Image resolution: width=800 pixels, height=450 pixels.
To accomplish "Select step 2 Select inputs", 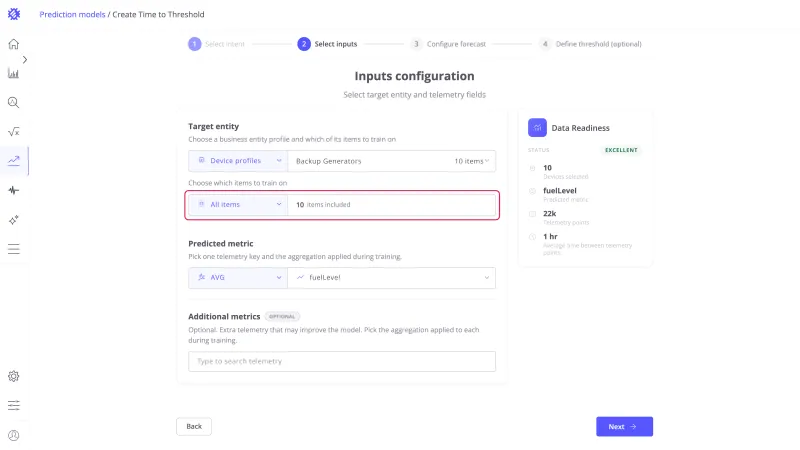I will pyautogui.click(x=327, y=44).
